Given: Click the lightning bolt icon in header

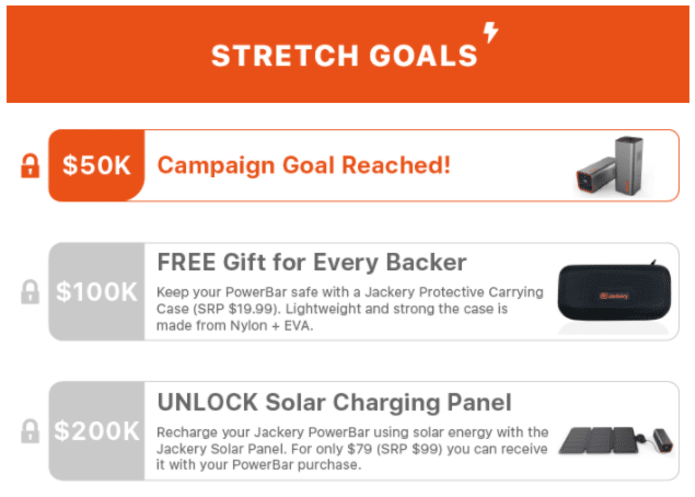Looking at the screenshot, I should click(491, 32).
